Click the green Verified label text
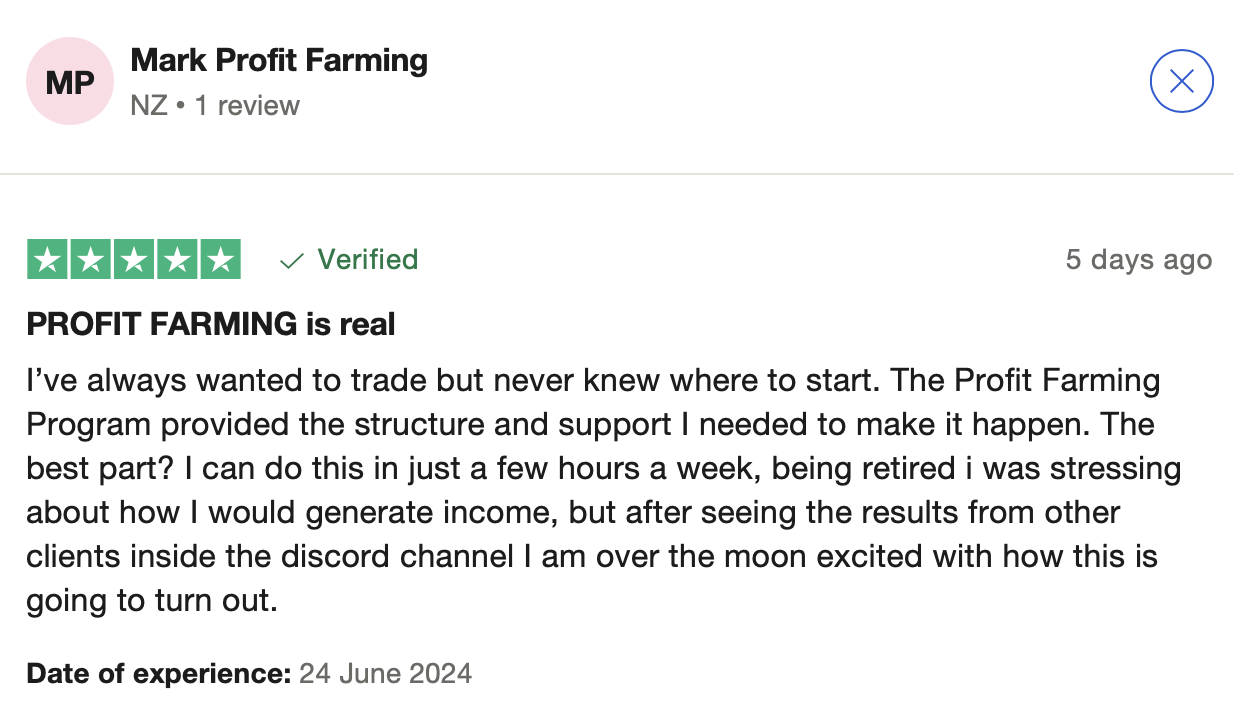This screenshot has height=712, width=1234. point(368,260)
